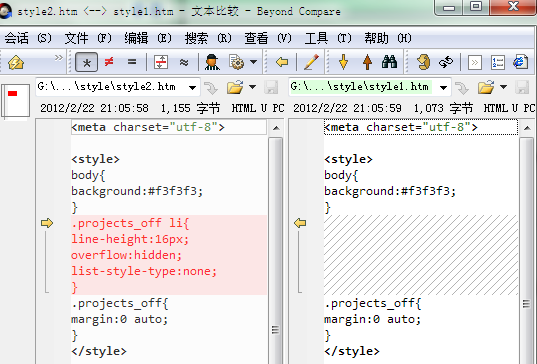Open Rules (referee) icon
537x364 pixels.
(x=212, y=62)
